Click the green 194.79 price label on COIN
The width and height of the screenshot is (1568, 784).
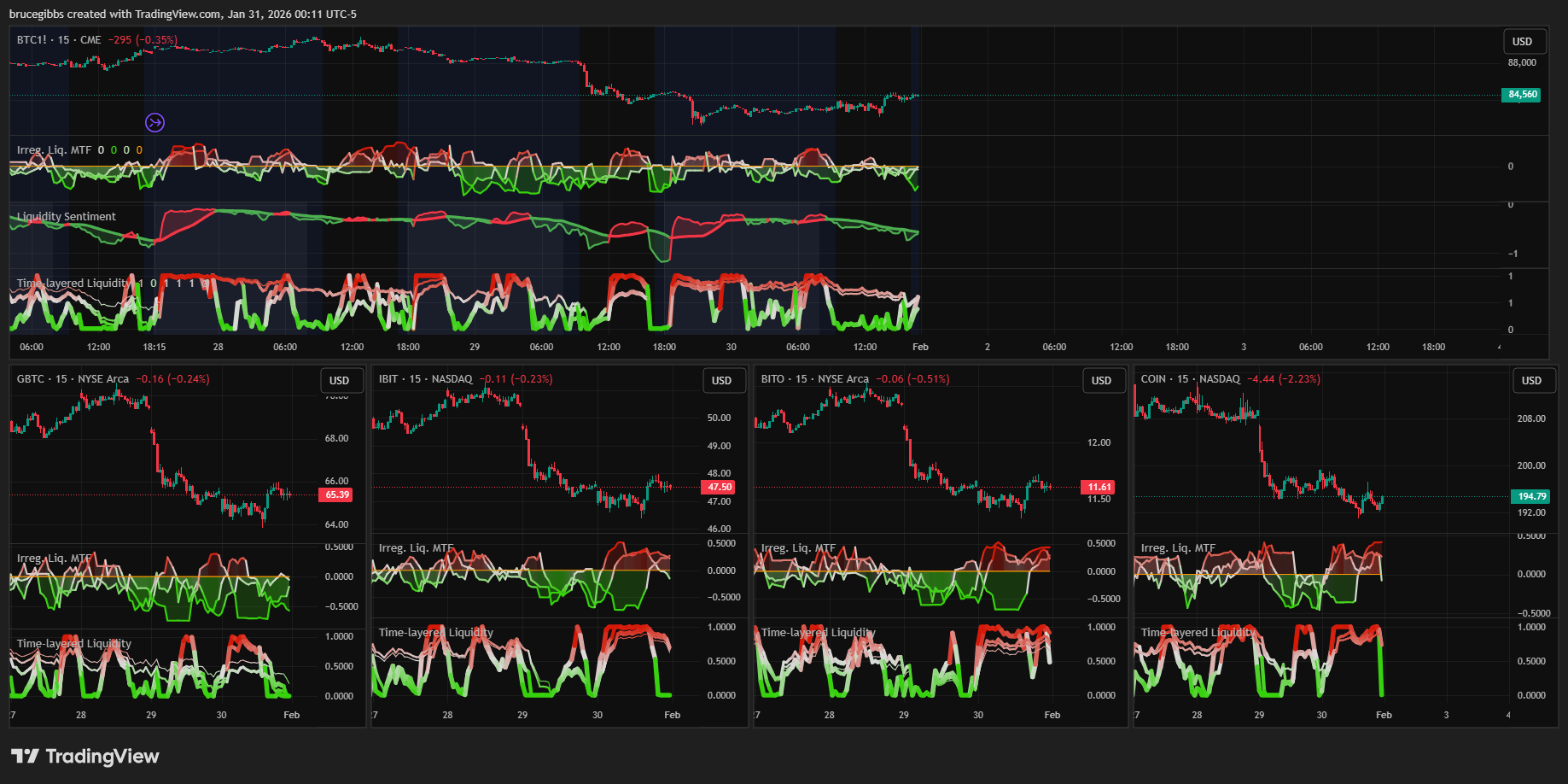1531,496
